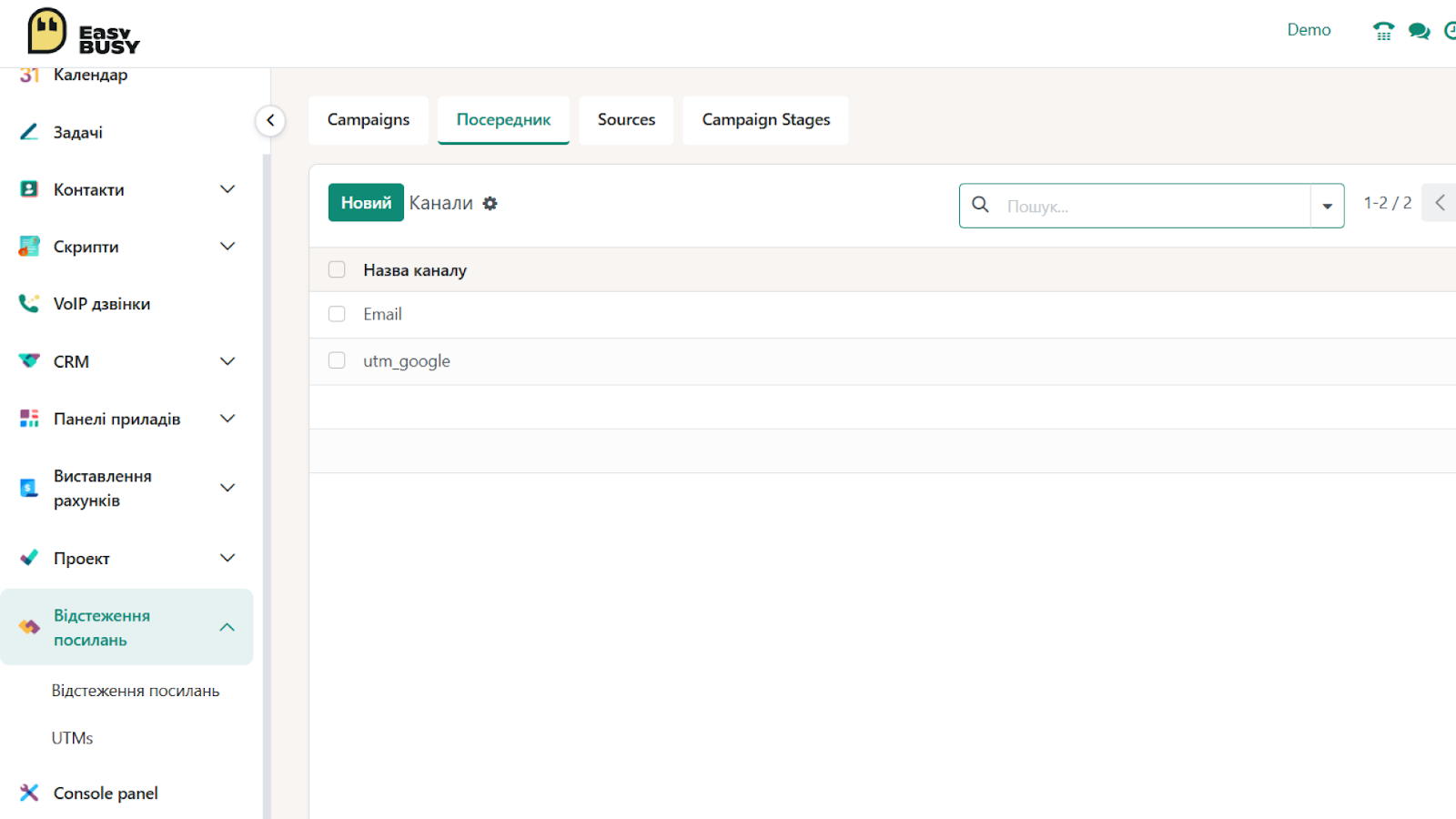Check the utm_google row checkbox
The width and height of the screenshot is (1456, 819).
tap(337, 360)
